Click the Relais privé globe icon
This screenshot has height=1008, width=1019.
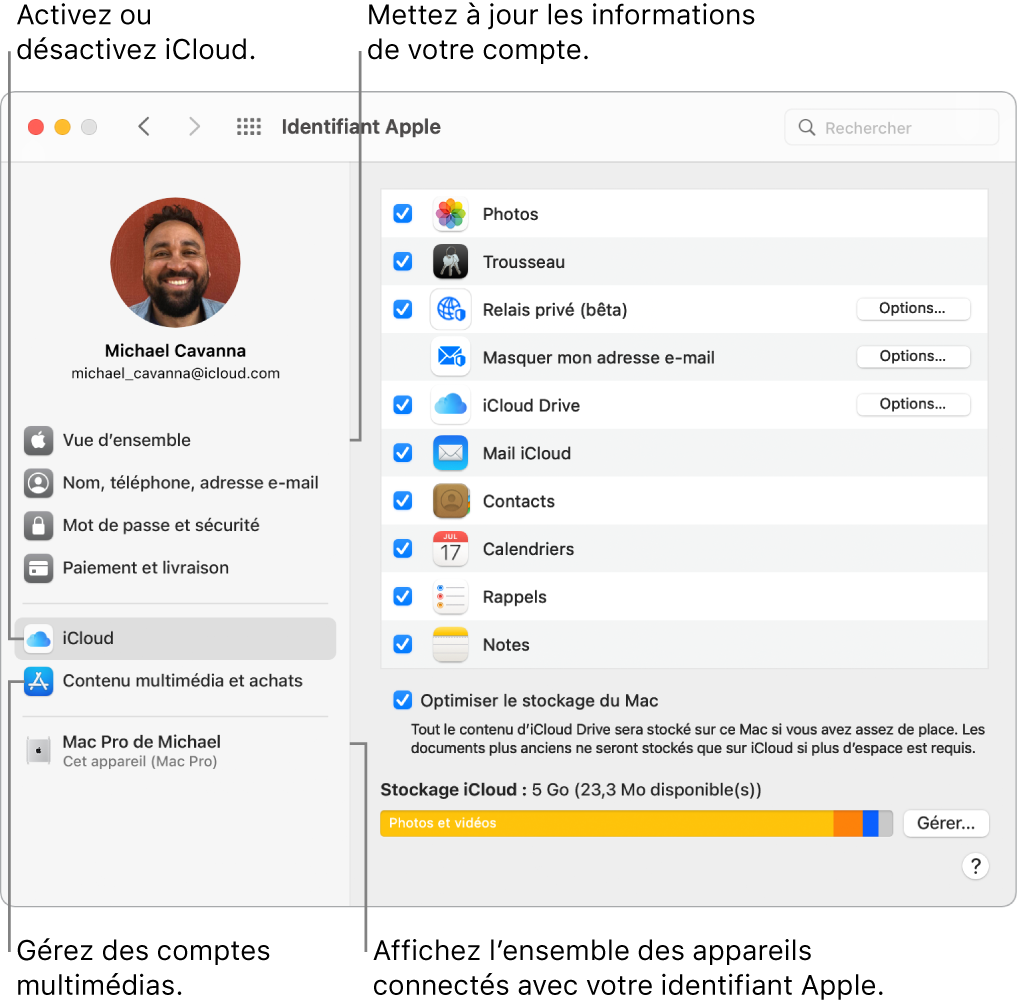450,309
